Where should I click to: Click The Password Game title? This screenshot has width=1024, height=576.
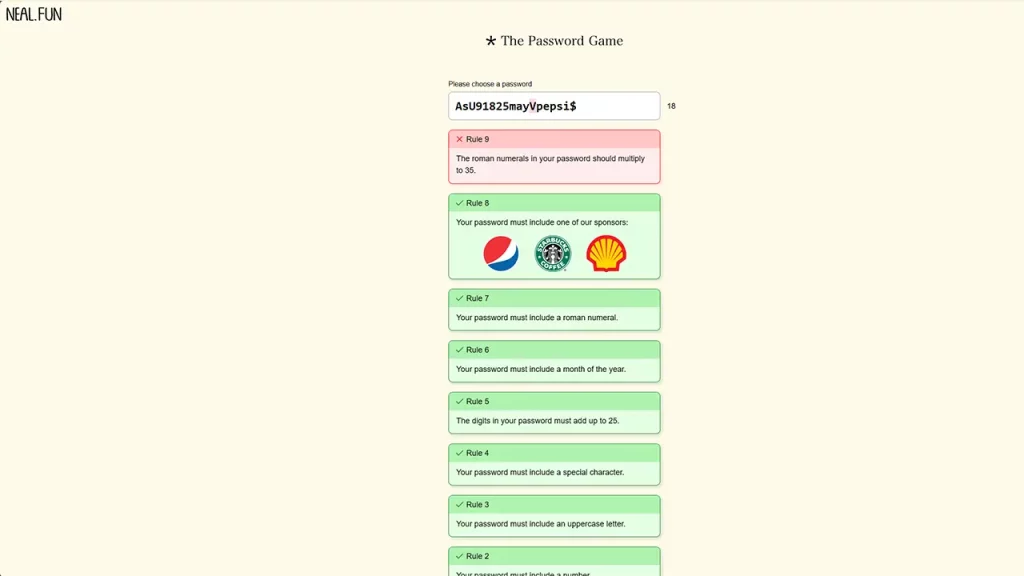tap(561, 41)
